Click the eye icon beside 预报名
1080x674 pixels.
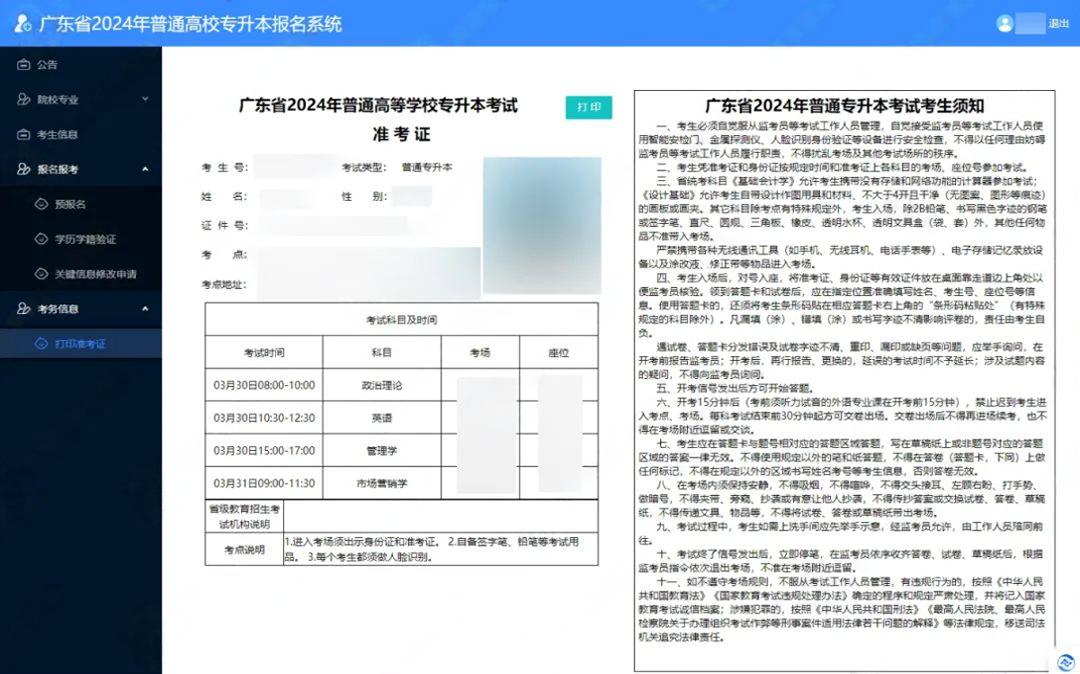(x=41, y=204)
